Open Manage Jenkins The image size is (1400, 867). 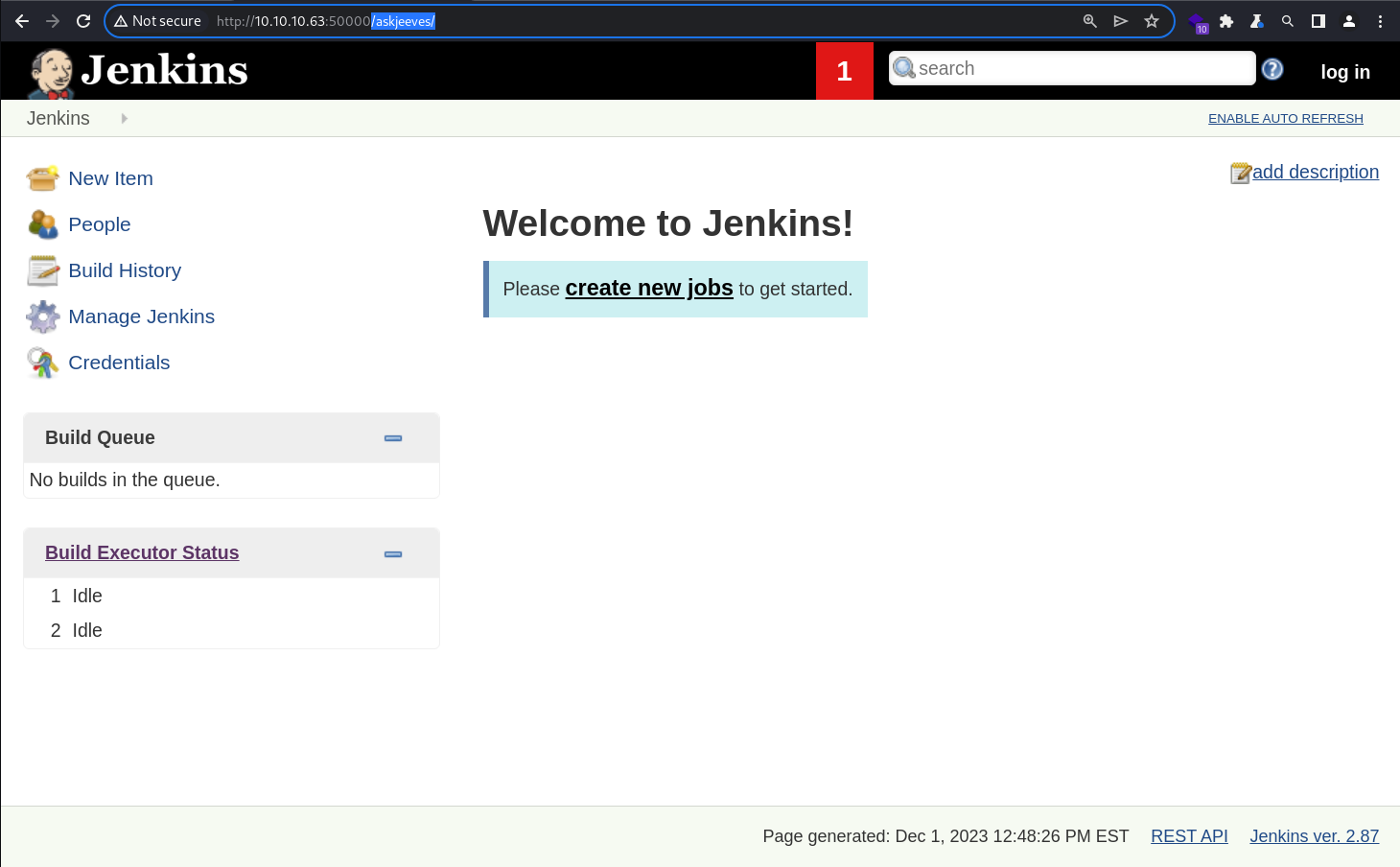[x=142, y=316]
